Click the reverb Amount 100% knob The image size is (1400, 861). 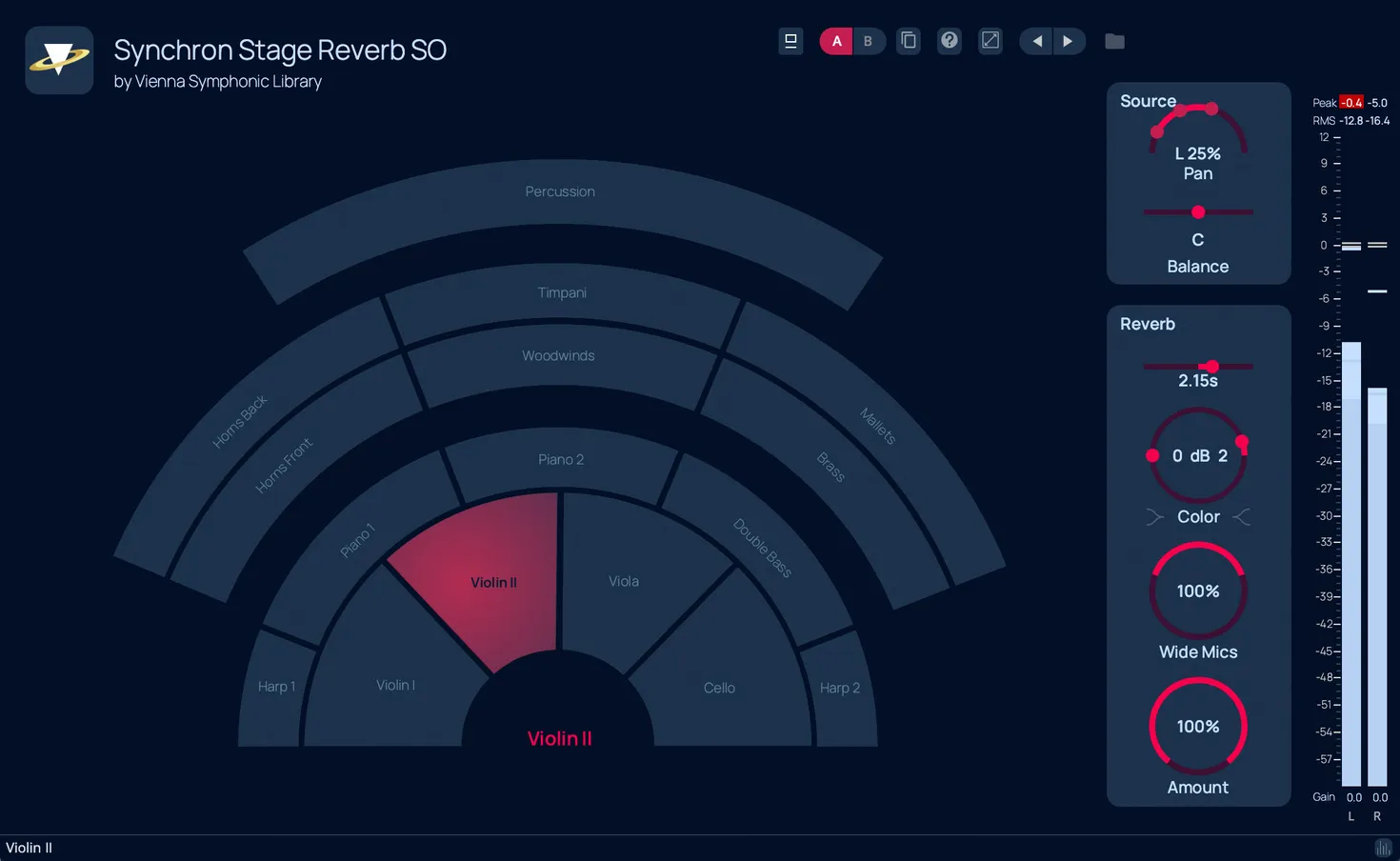pyautogui.click(x=1198, y=726)
